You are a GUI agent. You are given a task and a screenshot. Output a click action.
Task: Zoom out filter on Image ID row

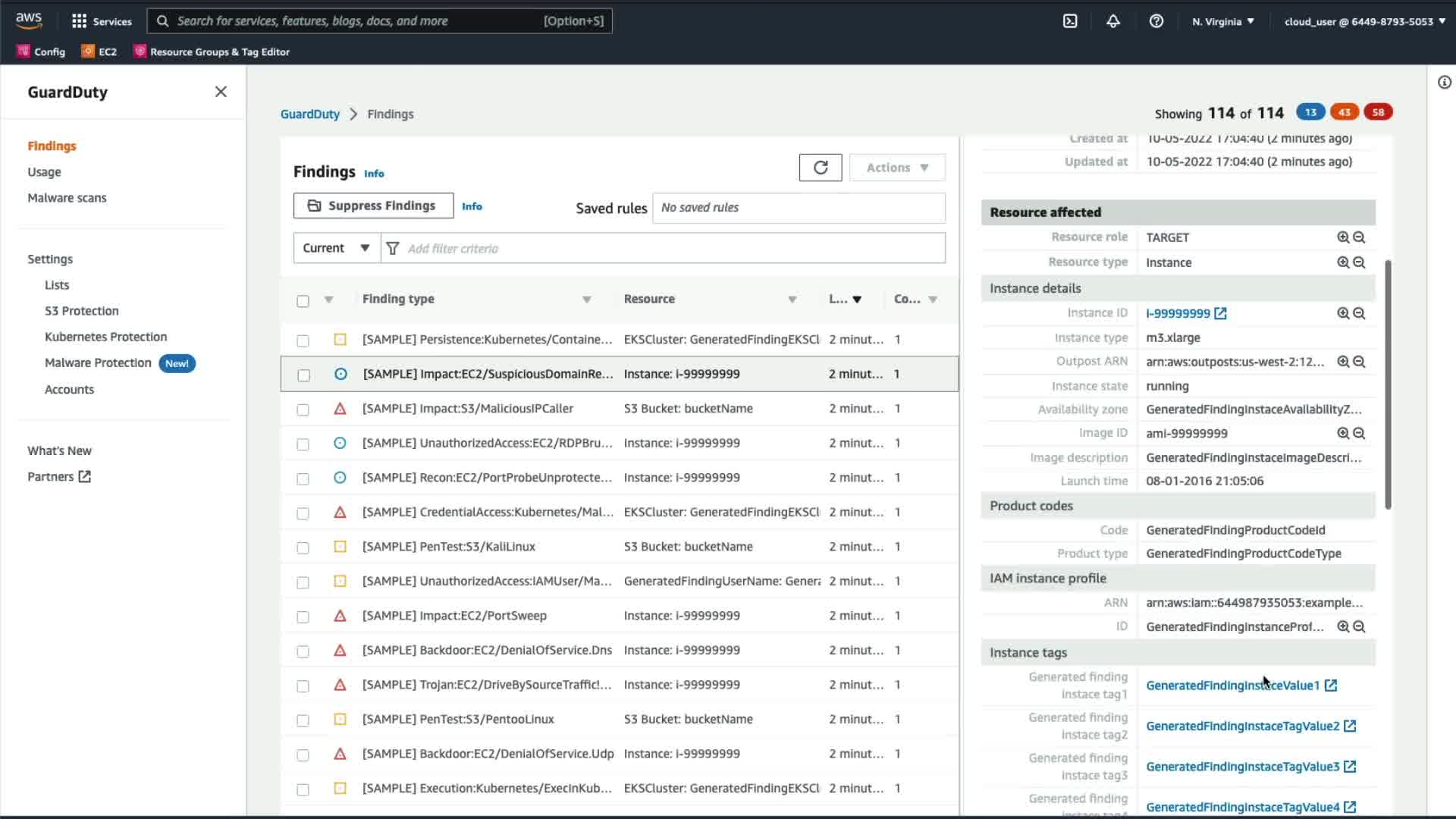point(1359,433)
